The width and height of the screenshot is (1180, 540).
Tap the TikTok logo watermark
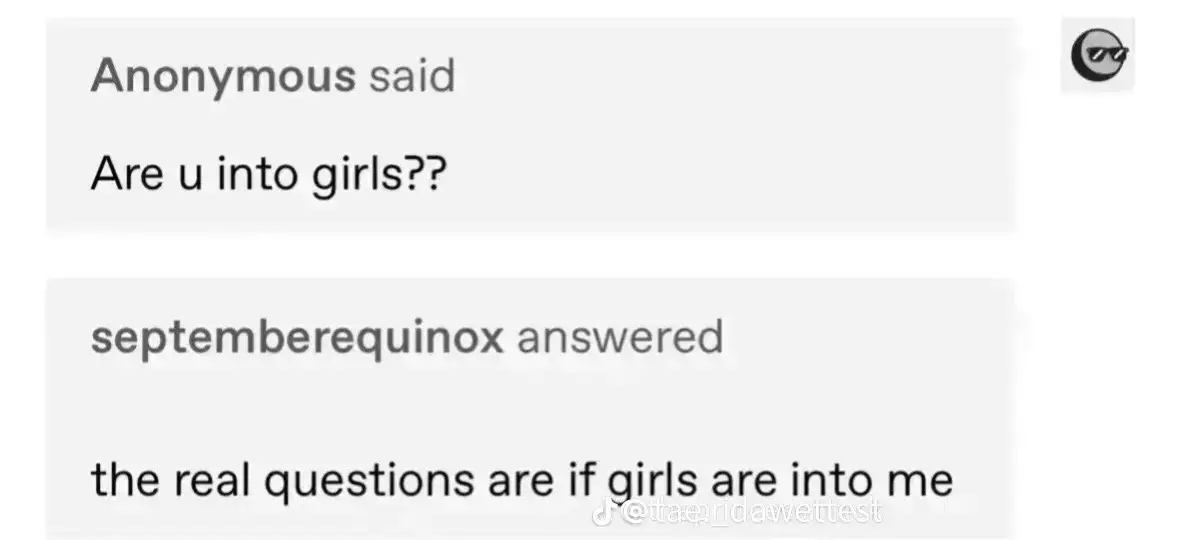[x=604, y=513]
